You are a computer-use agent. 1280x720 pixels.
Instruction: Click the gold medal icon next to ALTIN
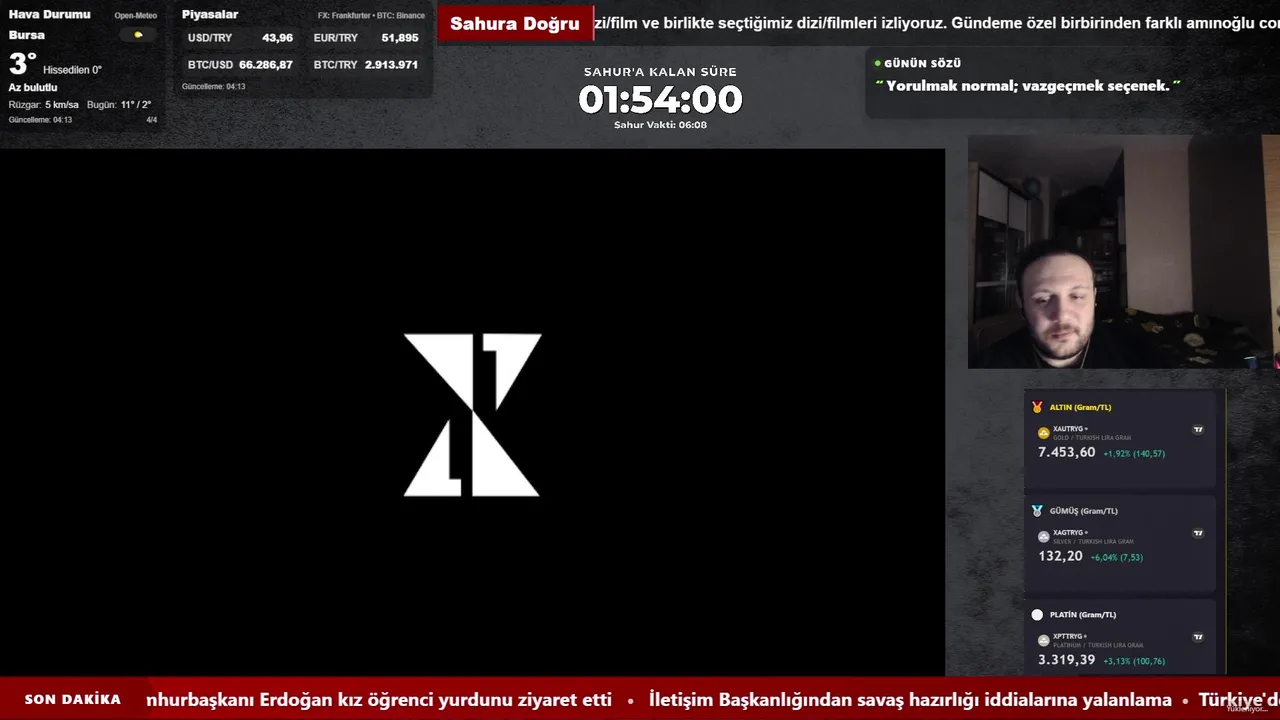1037,407
